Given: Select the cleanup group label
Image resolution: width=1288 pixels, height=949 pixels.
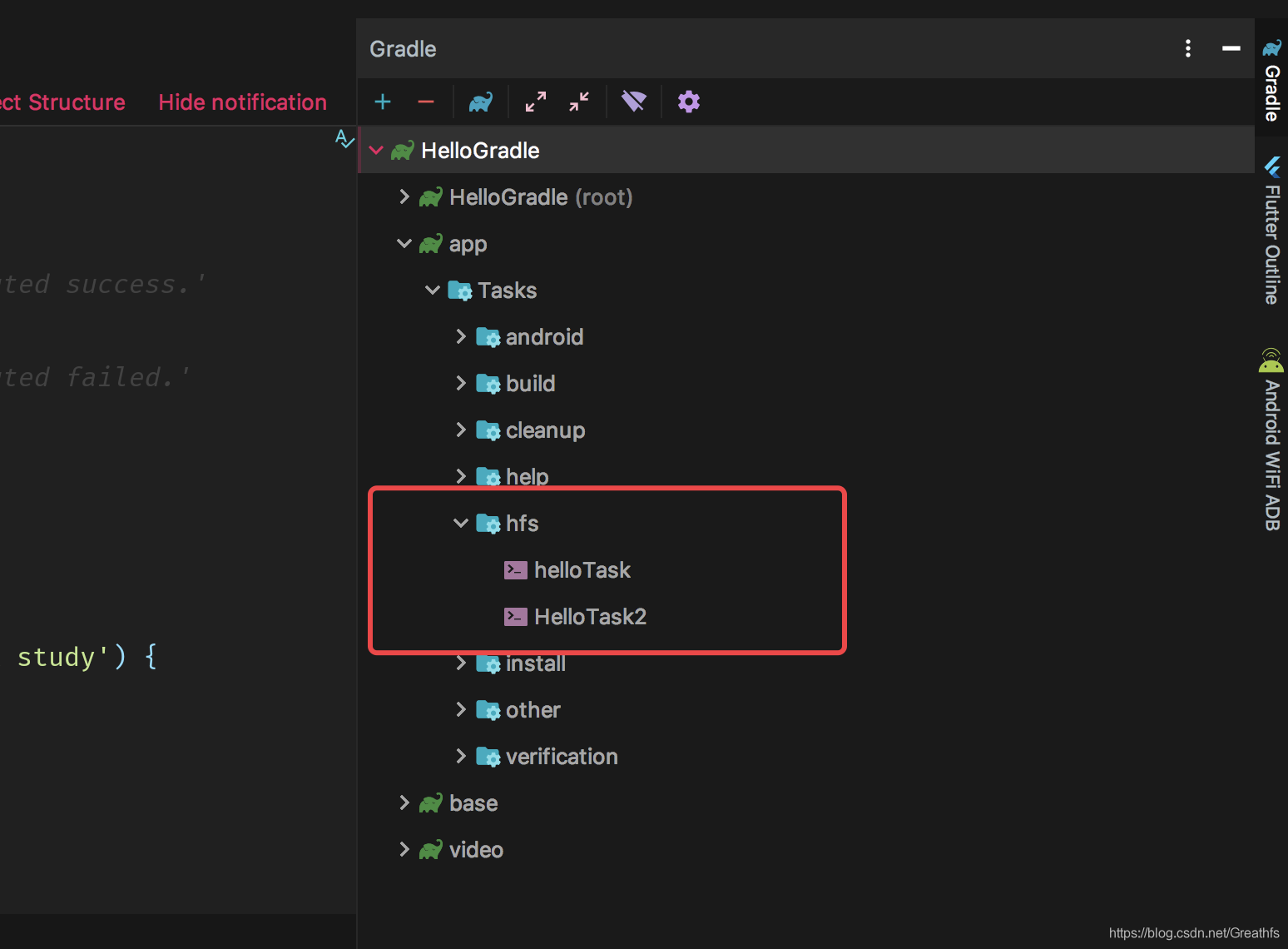Looking at the screenshot, I should (x=545, y=430).
